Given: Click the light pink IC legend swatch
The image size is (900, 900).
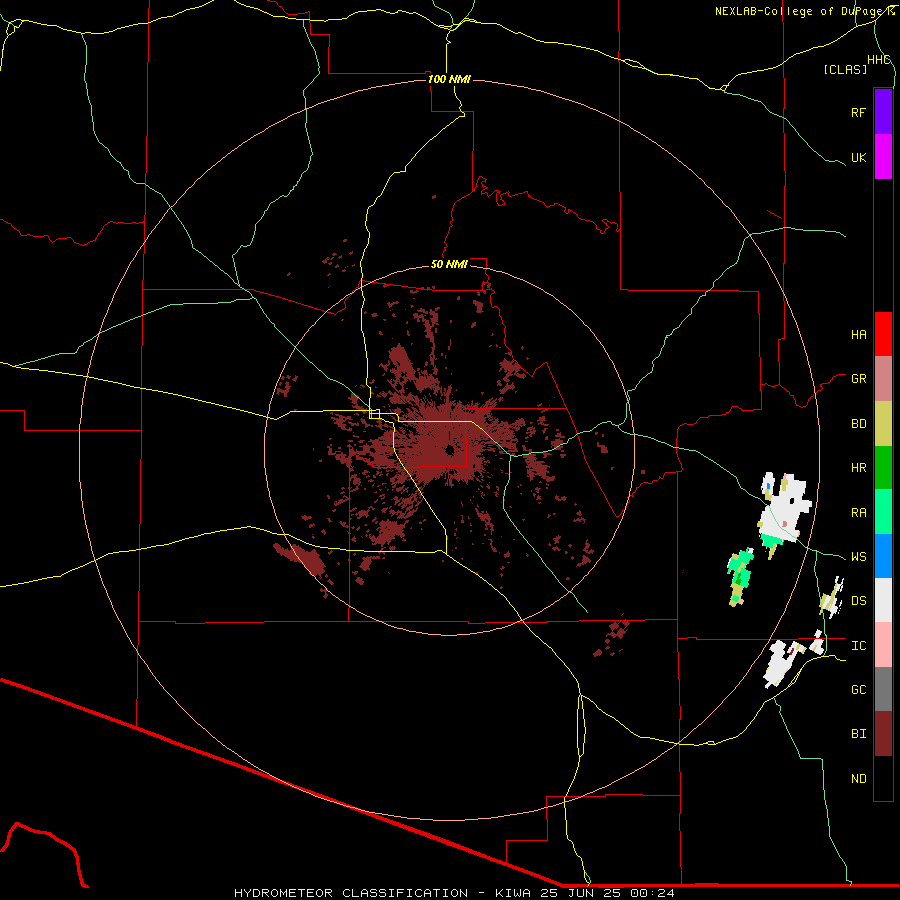Looking at the screenshot, I should tap(883, 645).
